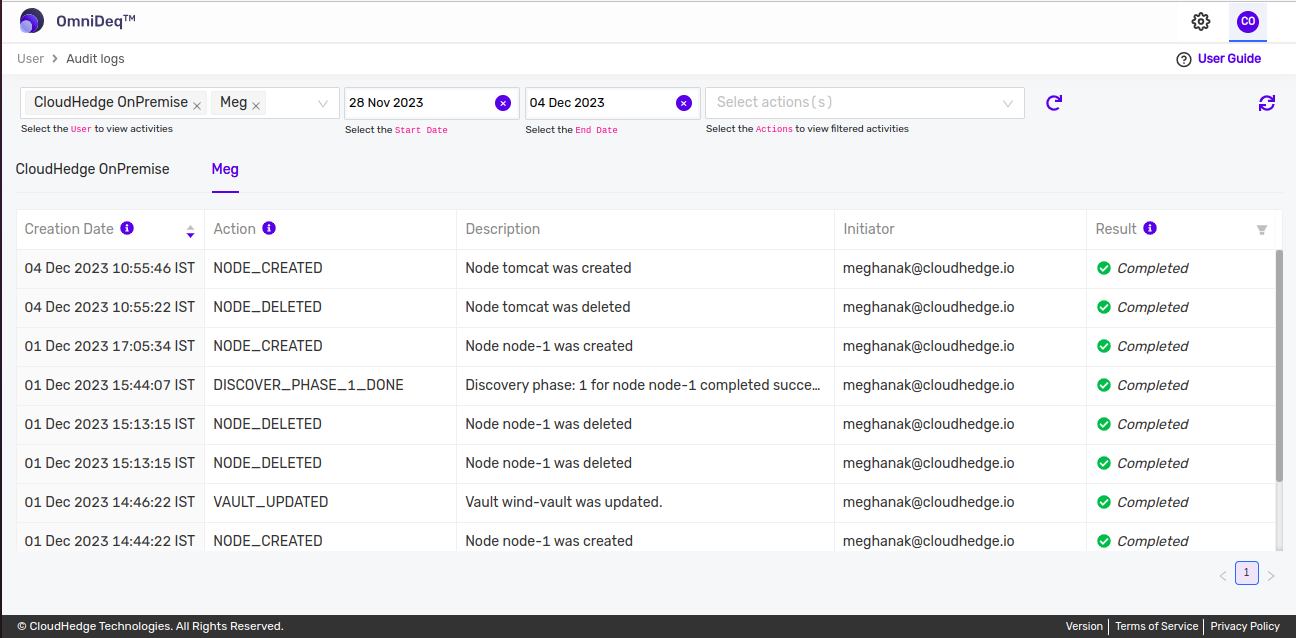Open the settings gear icon

(x=1201, y=21)
